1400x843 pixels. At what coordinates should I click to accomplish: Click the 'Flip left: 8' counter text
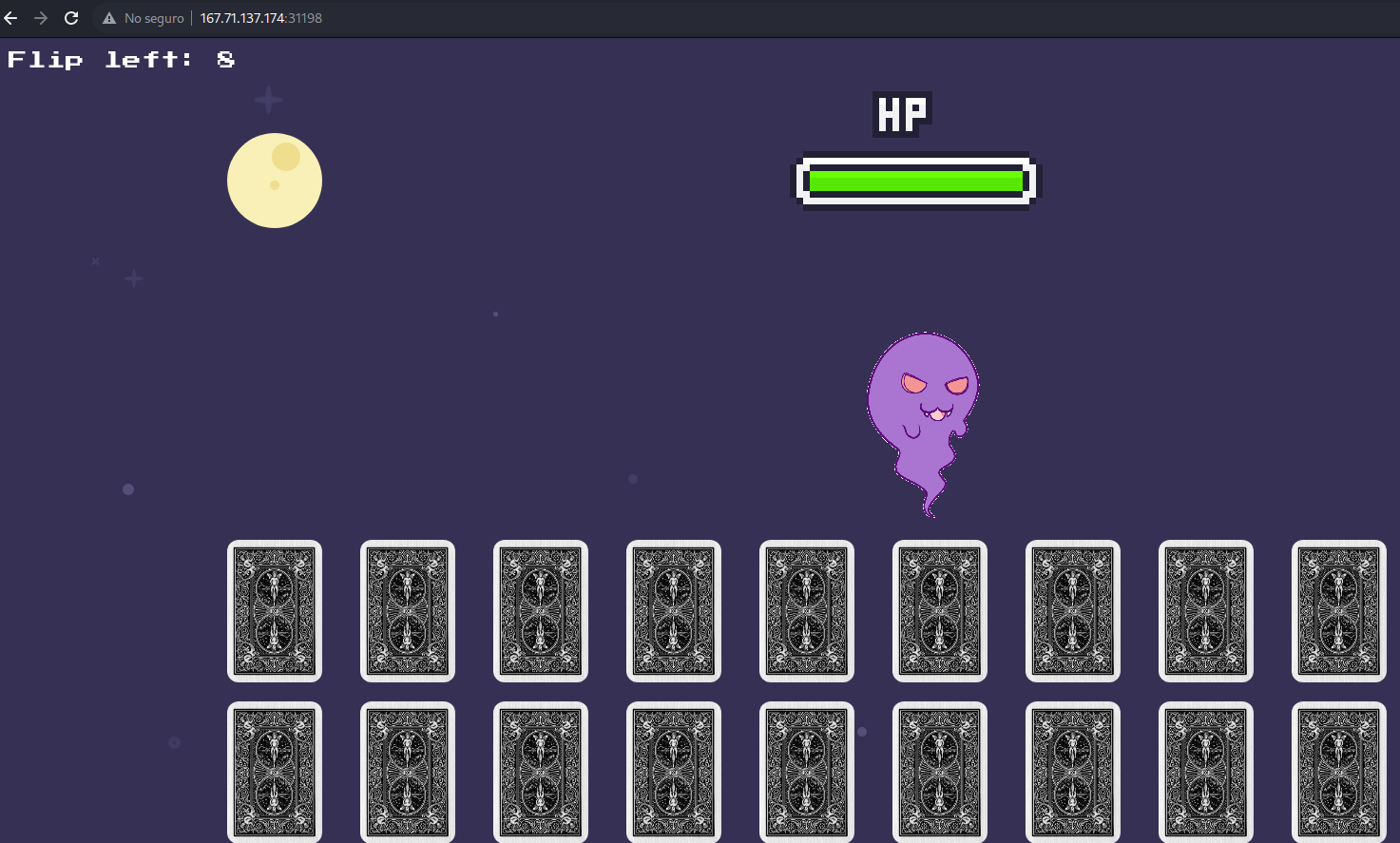[x=121, y=60]
